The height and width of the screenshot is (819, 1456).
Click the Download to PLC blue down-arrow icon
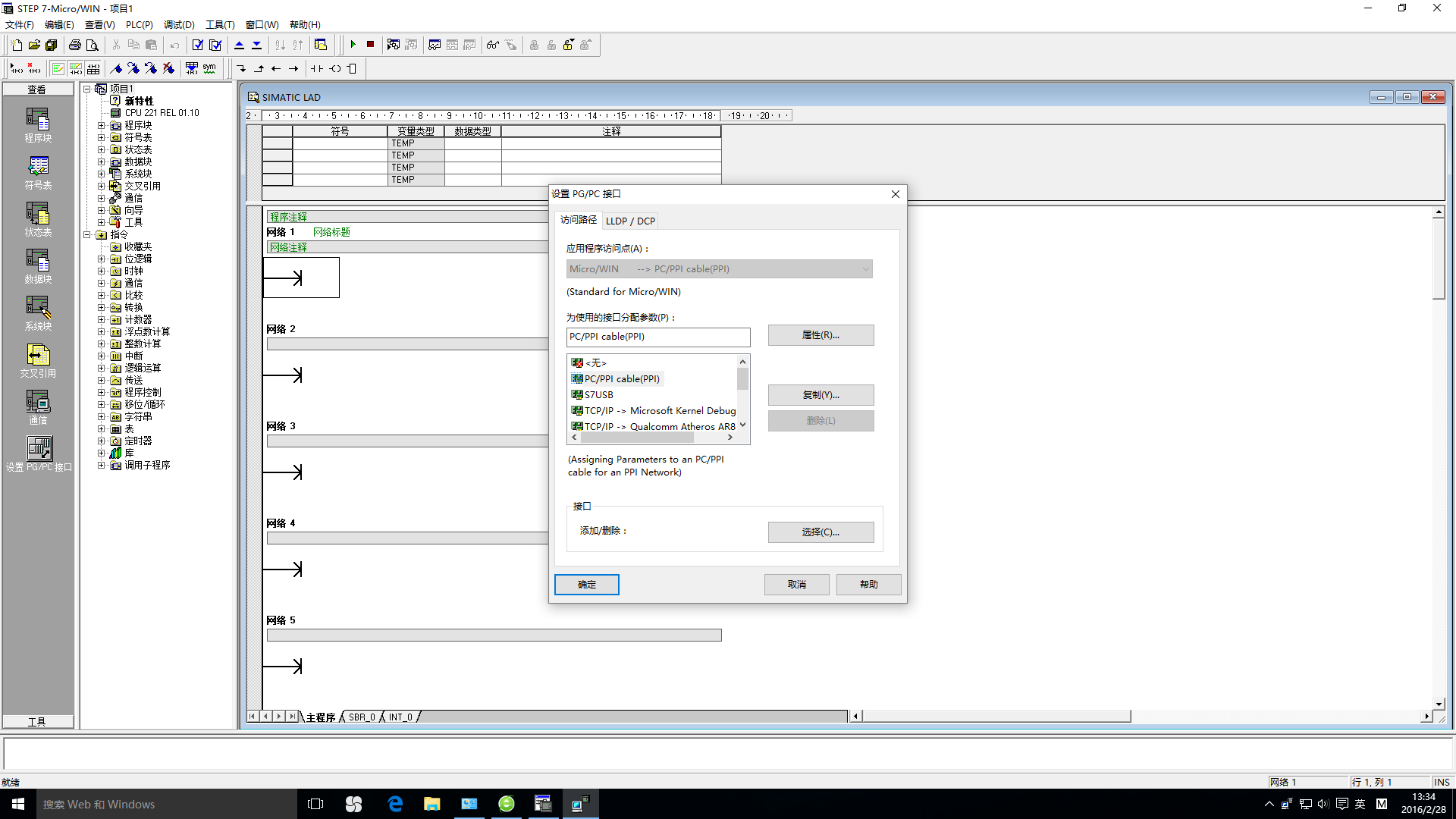click(257, 45)
